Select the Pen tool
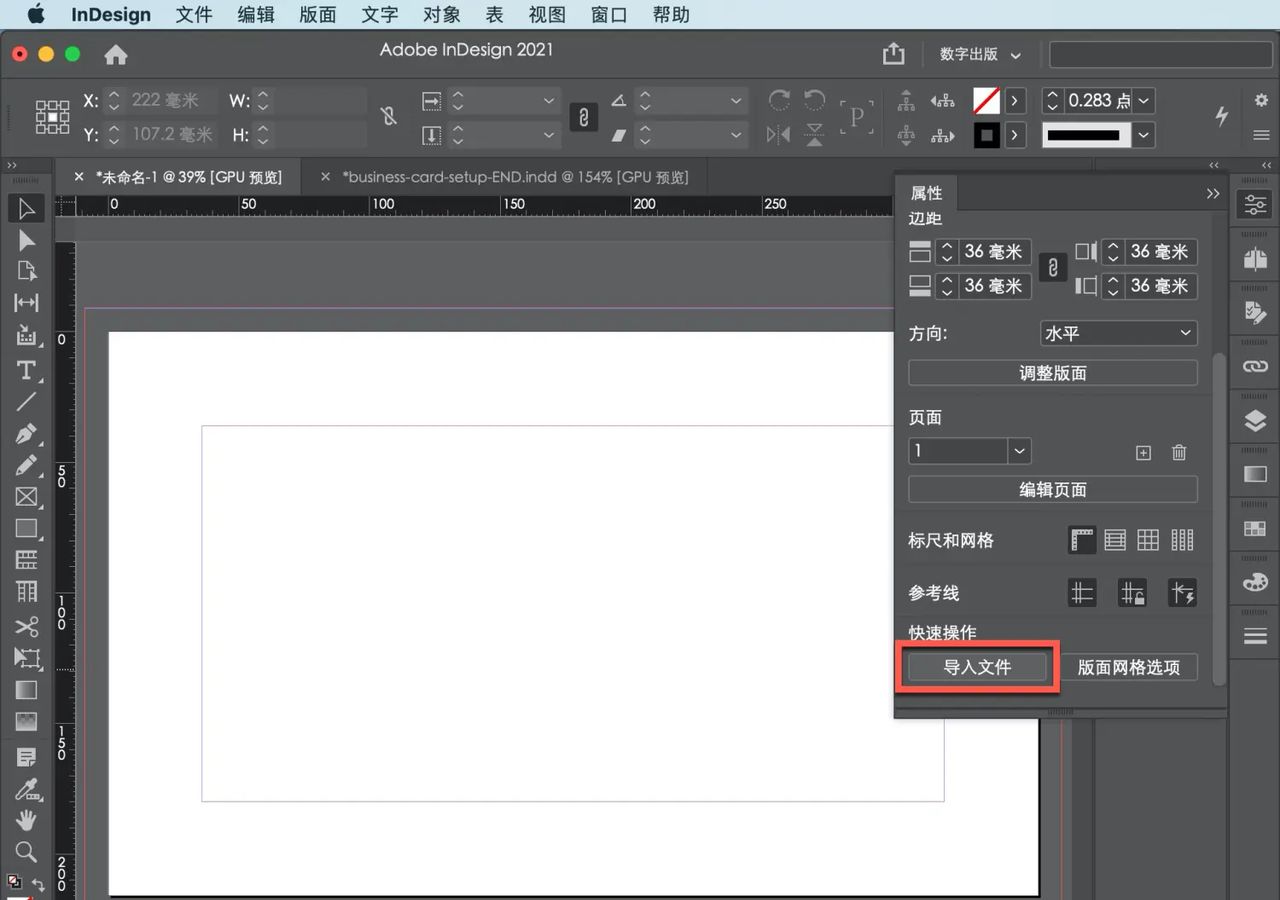The width and height of the screenshot is (1280, 900). [26, 434]
